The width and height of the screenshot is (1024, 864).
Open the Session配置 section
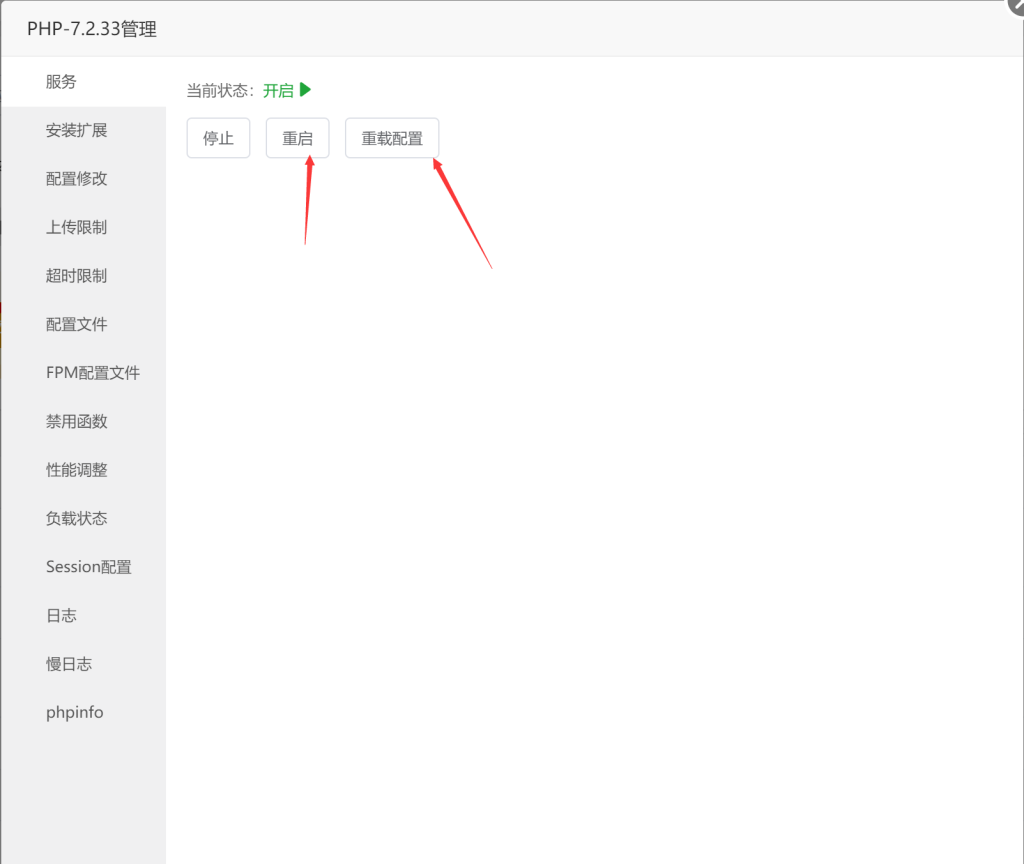click(88, 566)
